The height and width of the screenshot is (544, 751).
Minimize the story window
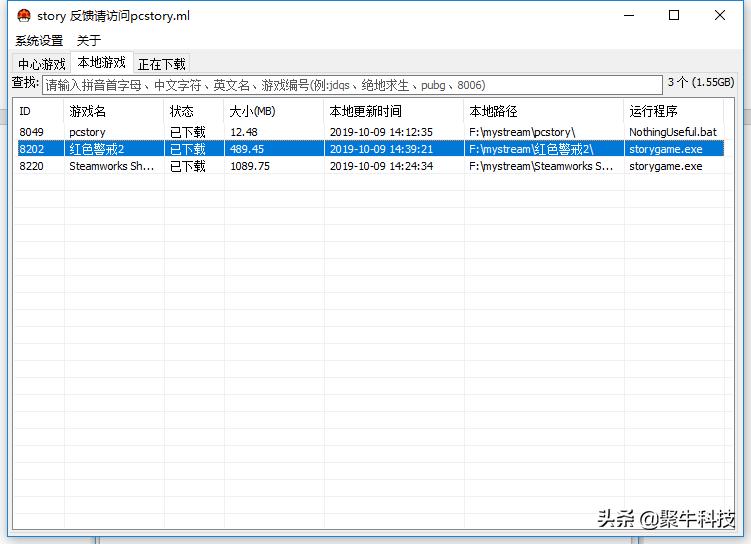coord(629,15)
